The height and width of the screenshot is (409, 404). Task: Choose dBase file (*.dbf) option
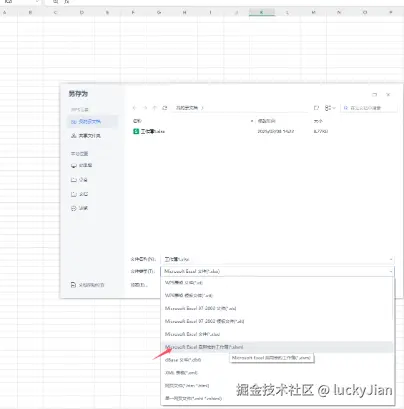click(277, 360)
